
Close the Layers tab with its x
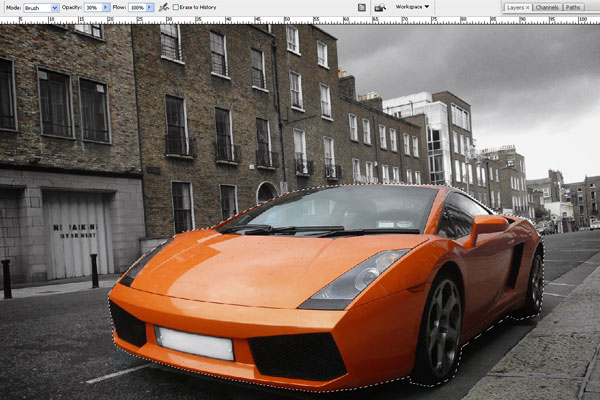(x=528, y=8)
